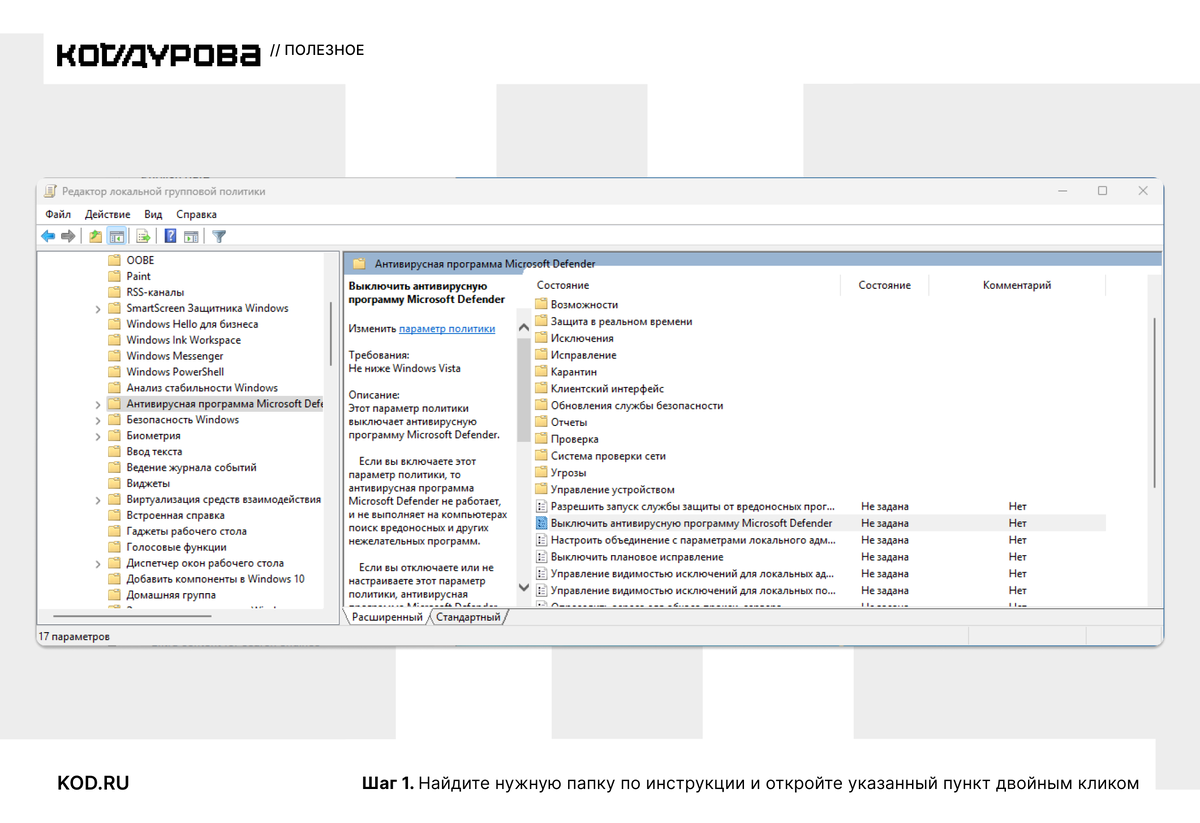Click the Forward arrow toolbar icon
The image size is (1200, 823).
click(x=68, y=236)
